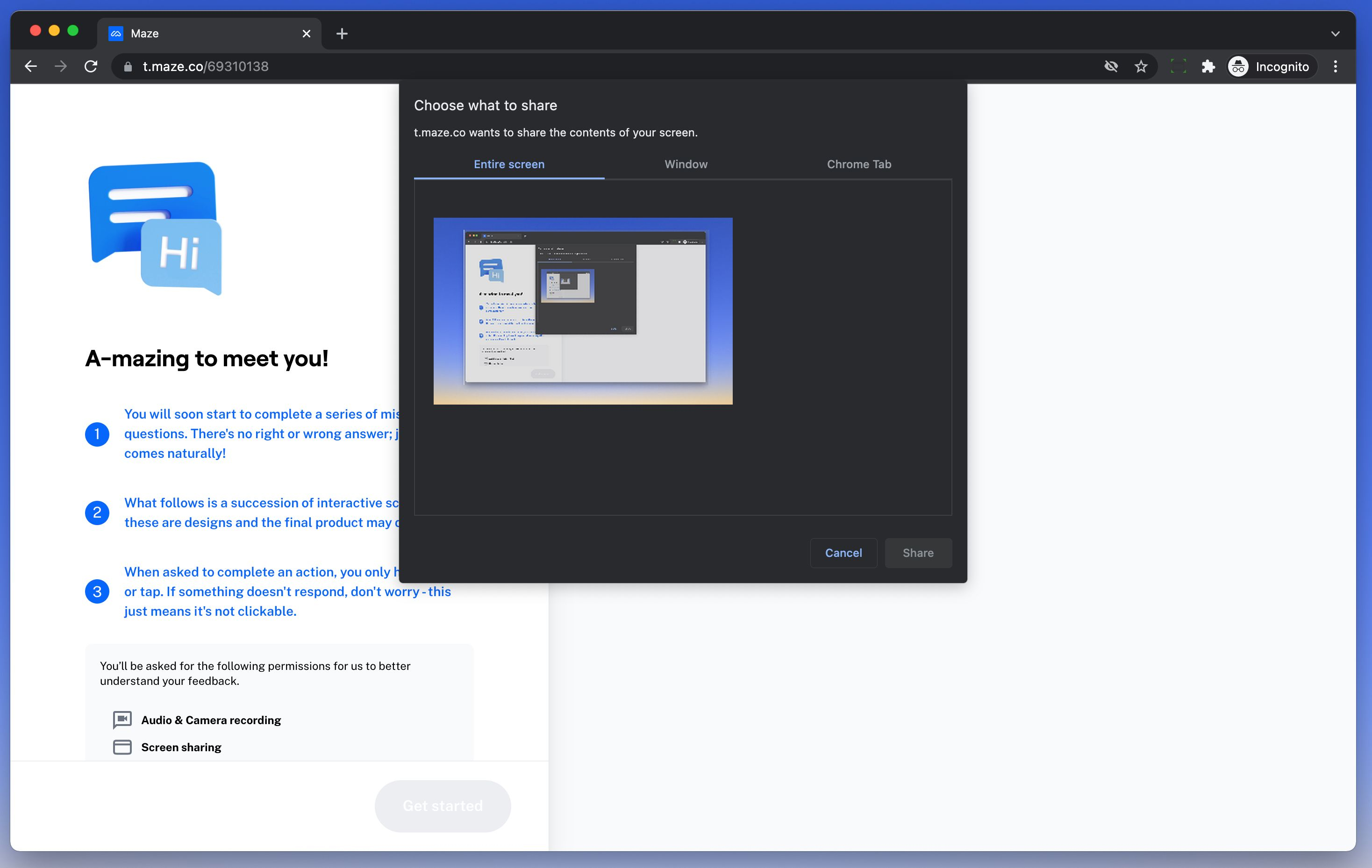Open the Extensions puzzle icon
1372x868 pixels.
(1209, 66)
